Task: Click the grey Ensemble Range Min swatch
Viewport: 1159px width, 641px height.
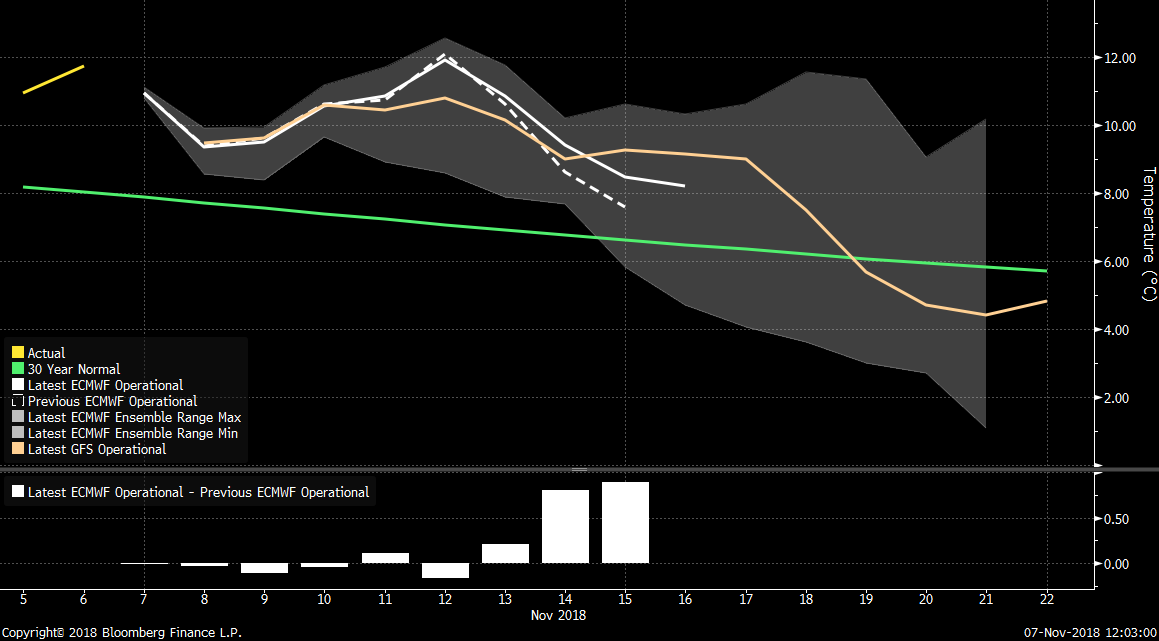Action: pyautogui.click(x=18, y=433)
